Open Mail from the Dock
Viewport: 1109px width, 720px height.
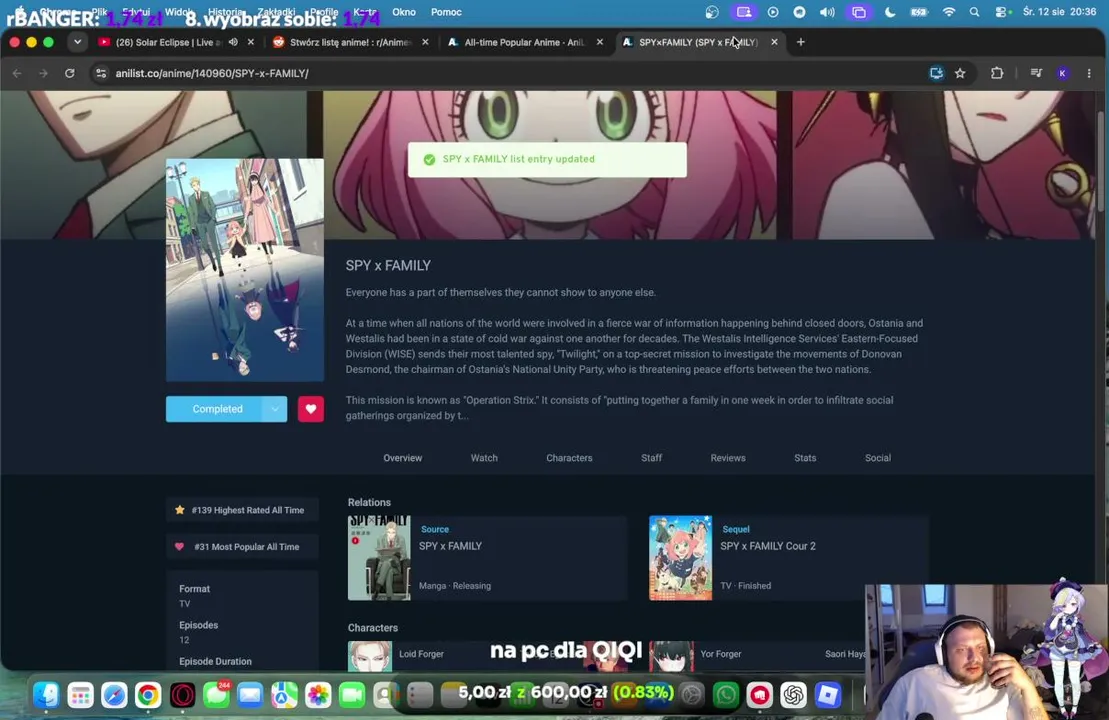(x=250, y=695)
